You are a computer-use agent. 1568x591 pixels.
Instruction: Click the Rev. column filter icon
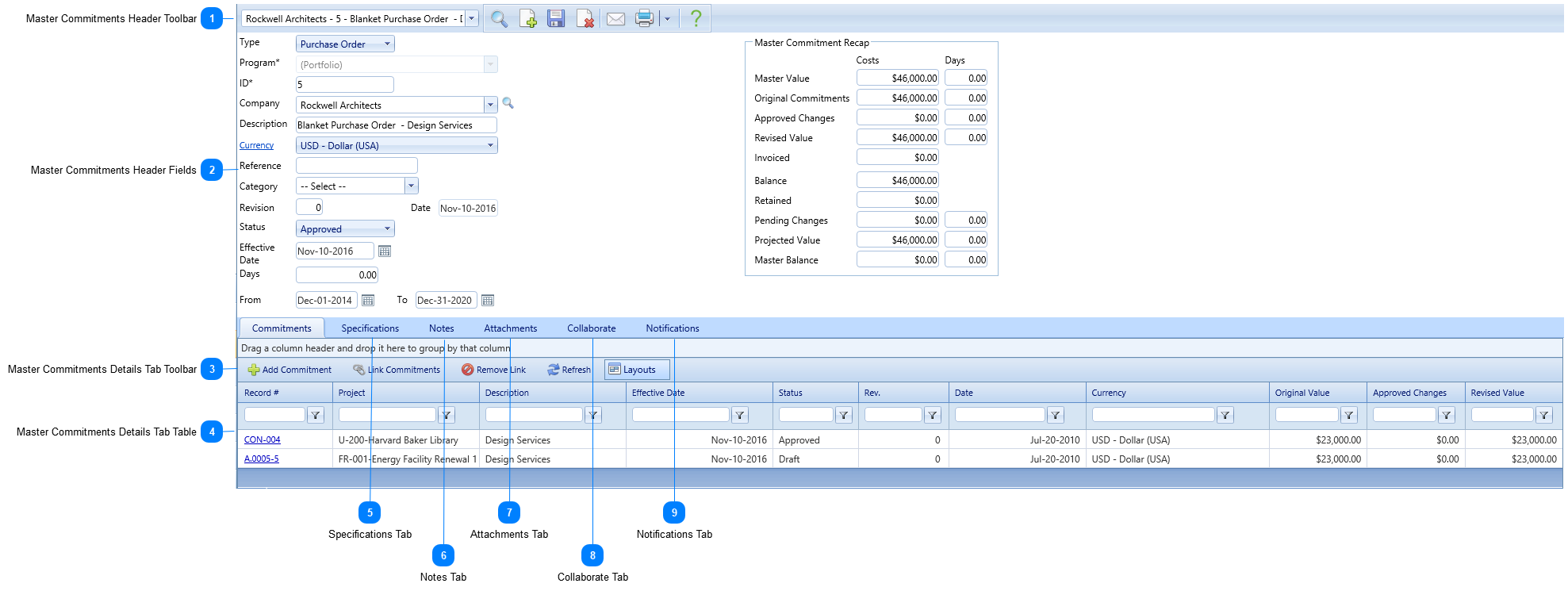click(933, 415)
